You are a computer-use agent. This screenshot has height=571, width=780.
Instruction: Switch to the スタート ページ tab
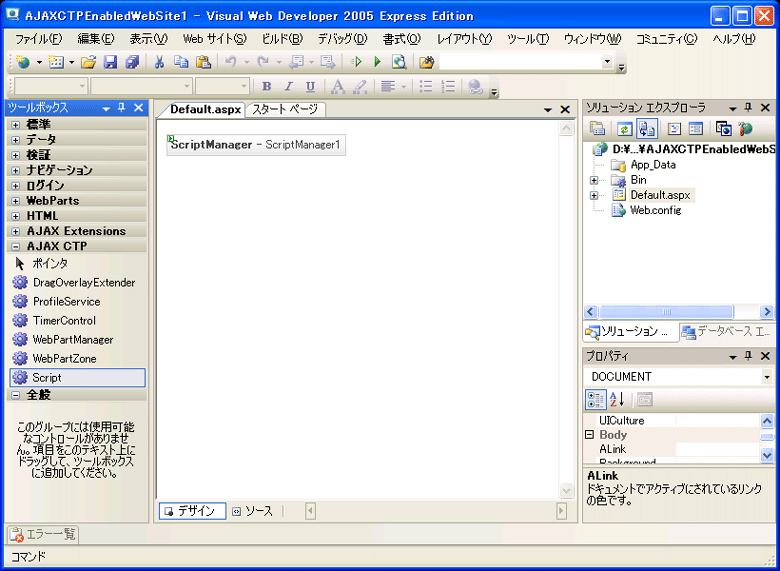click(x=285, y=109)
